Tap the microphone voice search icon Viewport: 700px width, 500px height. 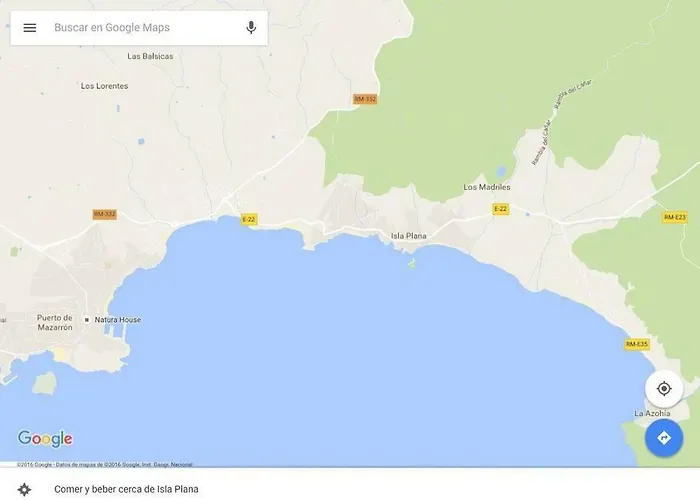click(251, 28)
